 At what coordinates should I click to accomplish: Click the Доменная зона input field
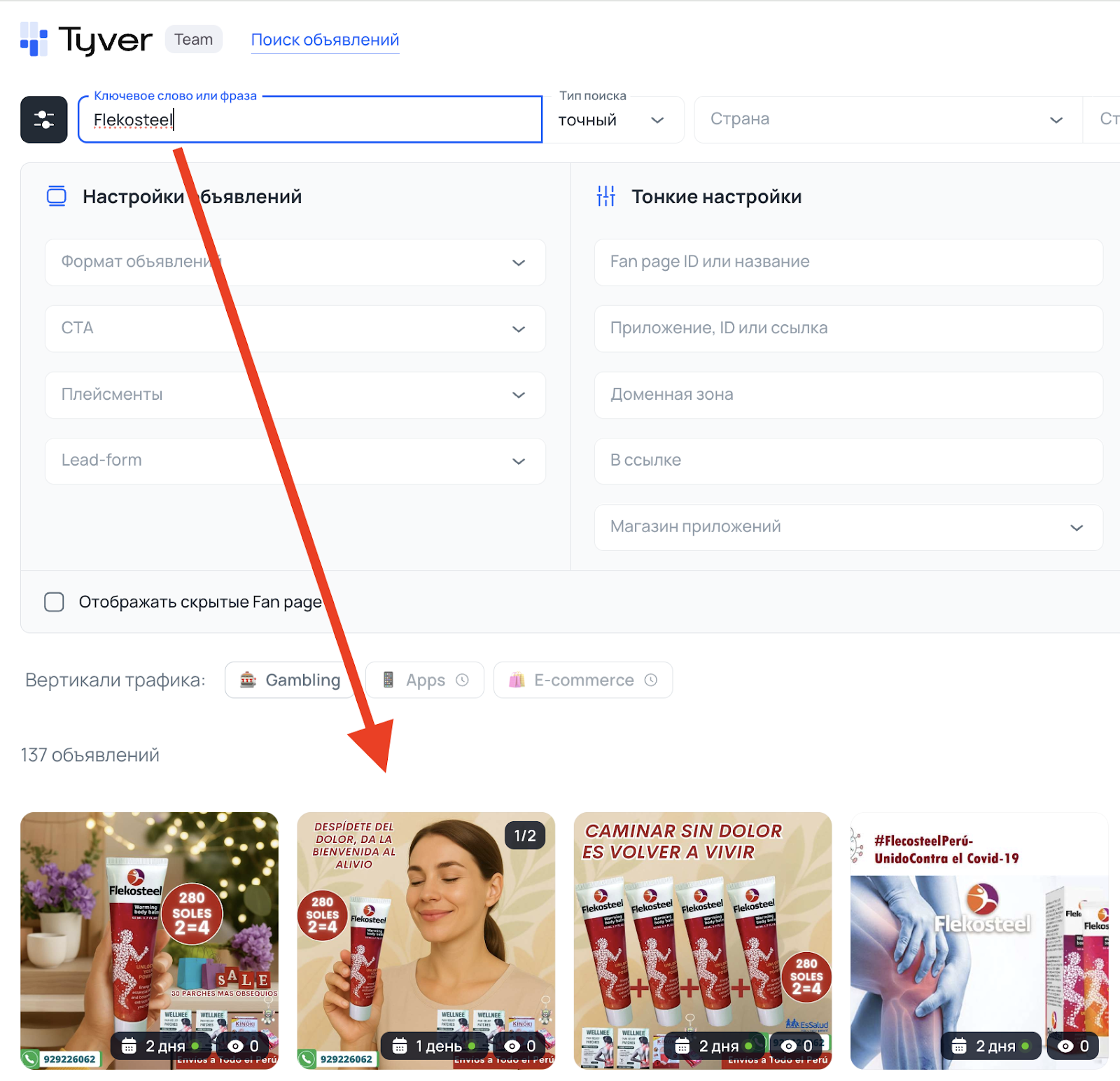click(848, 395)
